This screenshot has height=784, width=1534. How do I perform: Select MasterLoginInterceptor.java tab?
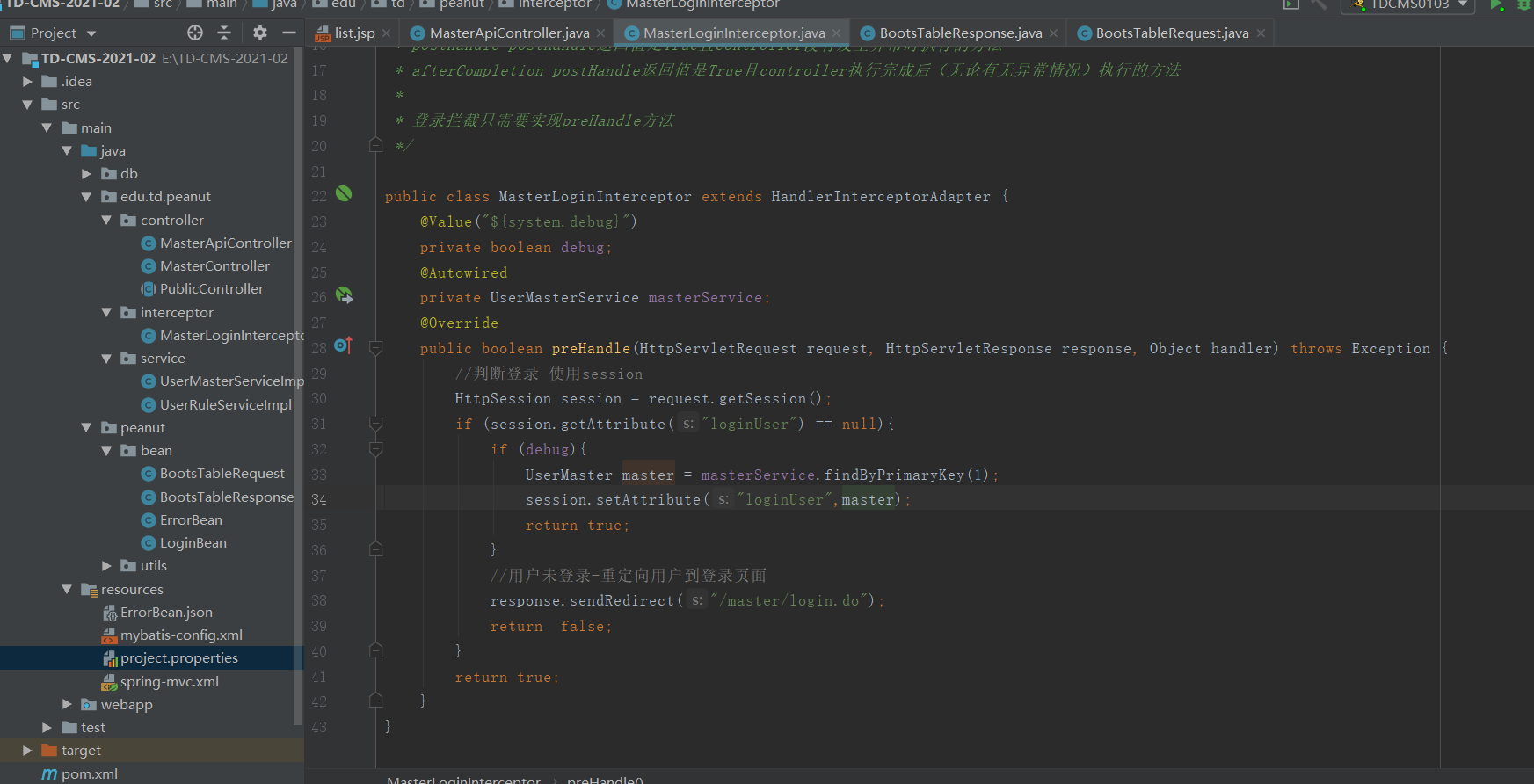tap(734, 33)
